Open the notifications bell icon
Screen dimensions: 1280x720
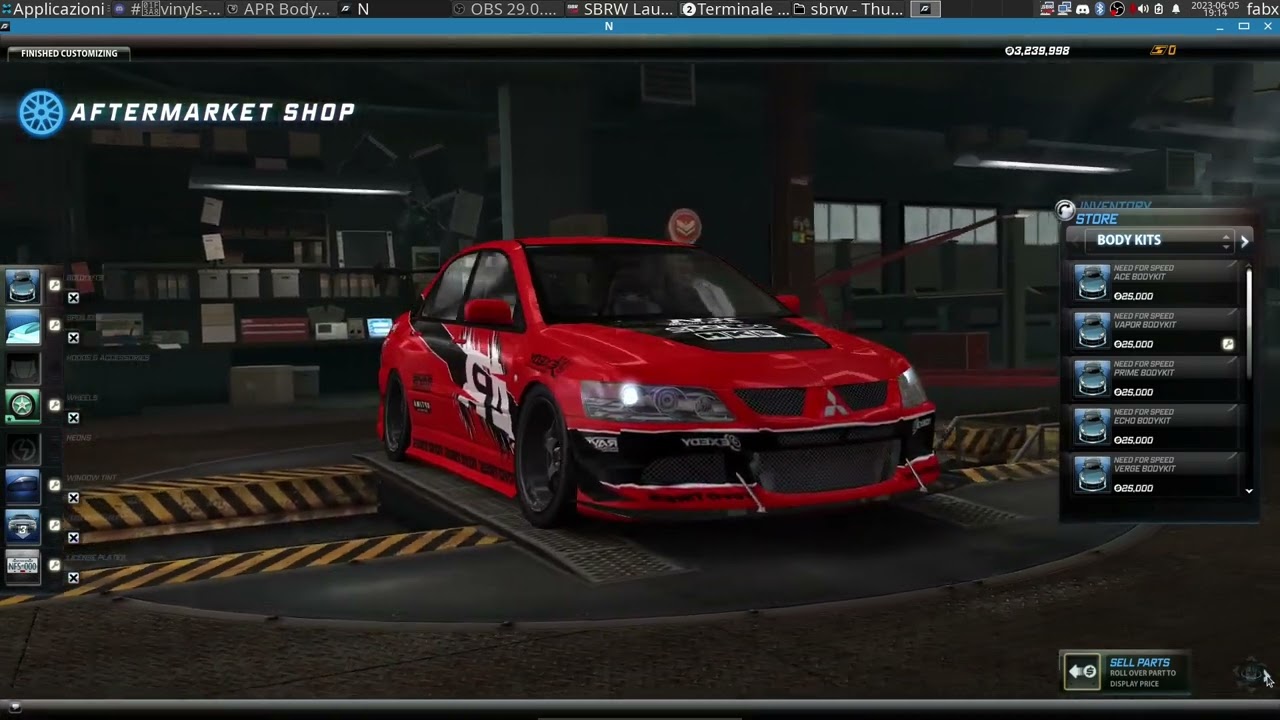(x=1176, y=9)
